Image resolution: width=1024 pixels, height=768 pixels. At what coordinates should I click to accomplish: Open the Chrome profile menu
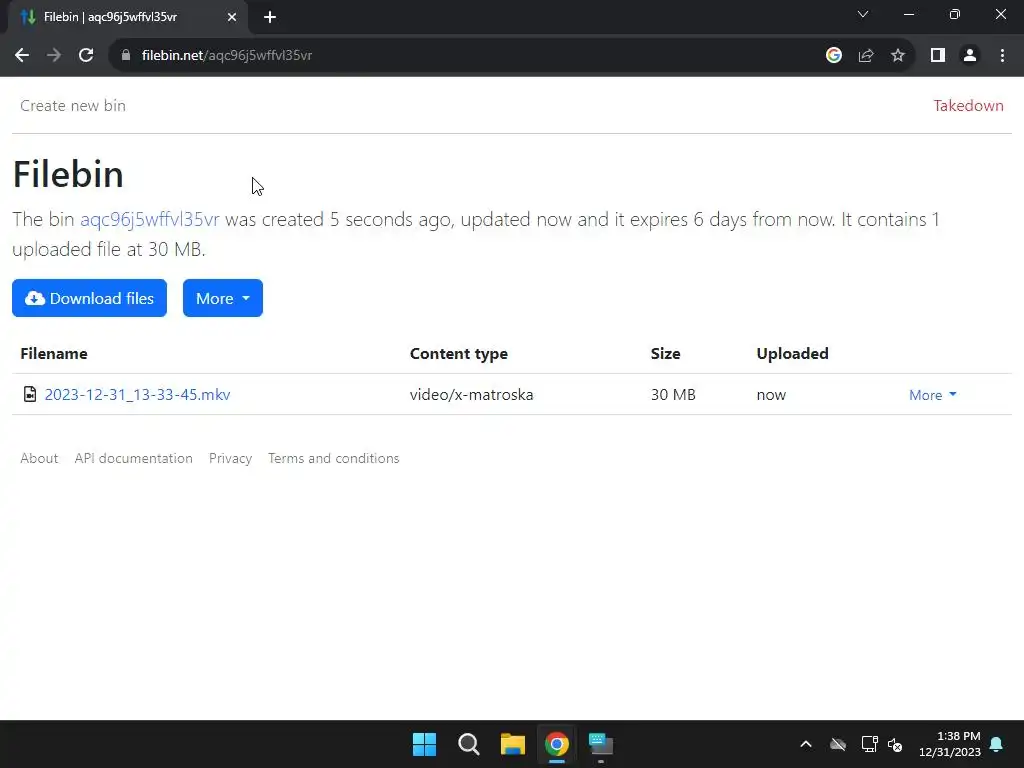pyautogui.click(x=970, y=56)
